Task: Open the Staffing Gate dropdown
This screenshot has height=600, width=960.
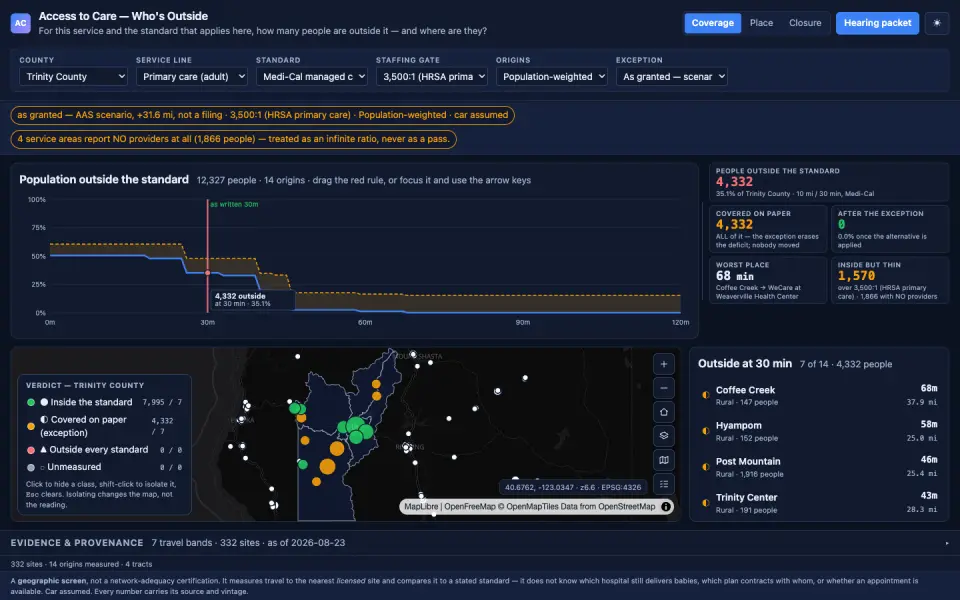Action: click(x=432, y=77)
